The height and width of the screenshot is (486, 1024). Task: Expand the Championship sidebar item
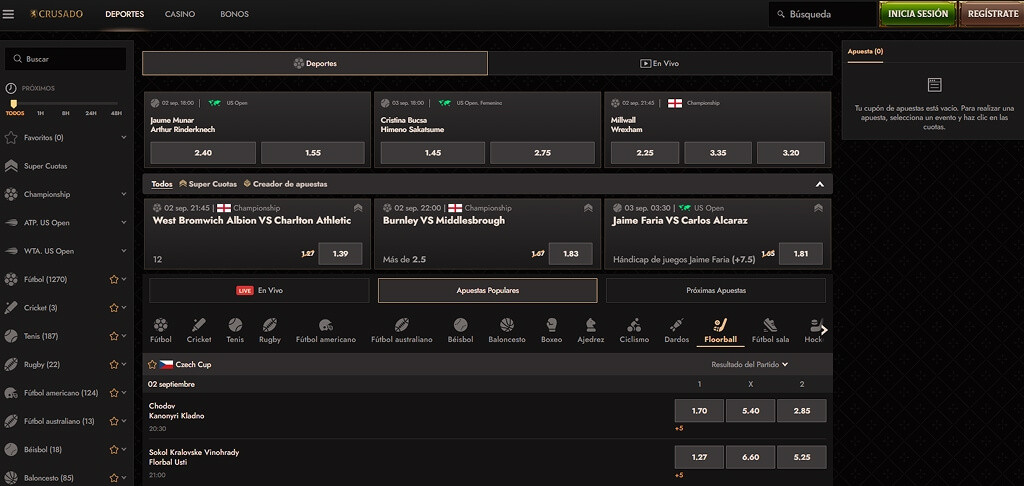click(x=123, y=194)
